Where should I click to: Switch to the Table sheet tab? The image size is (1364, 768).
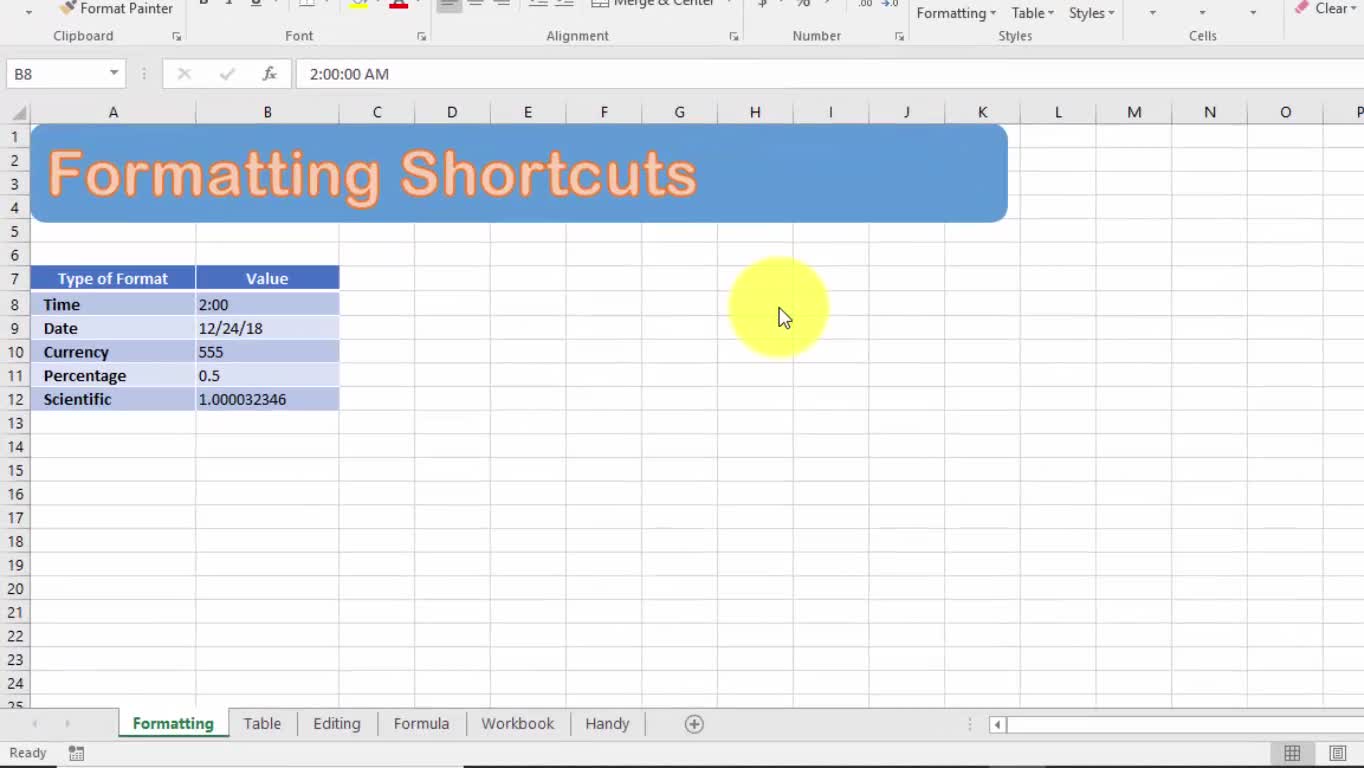pos(262,724)
